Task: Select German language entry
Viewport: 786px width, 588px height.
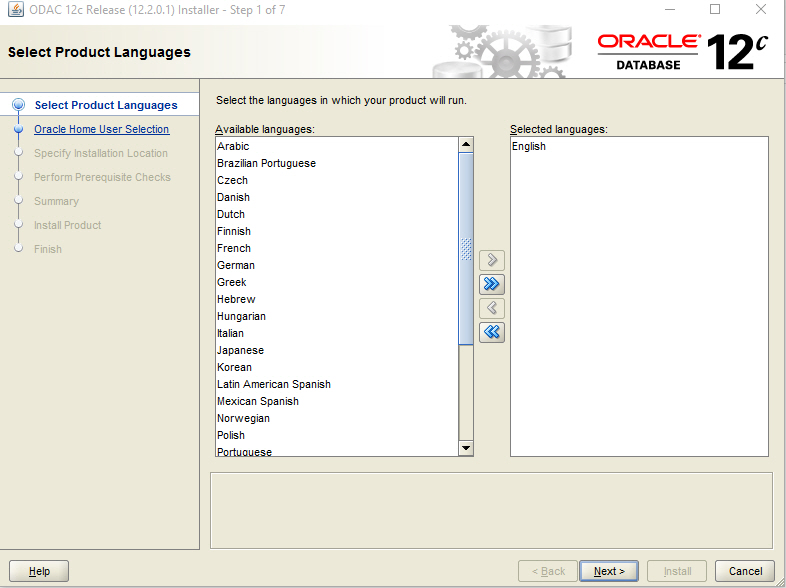Action: pyautogui.click(x=337, y=266)
